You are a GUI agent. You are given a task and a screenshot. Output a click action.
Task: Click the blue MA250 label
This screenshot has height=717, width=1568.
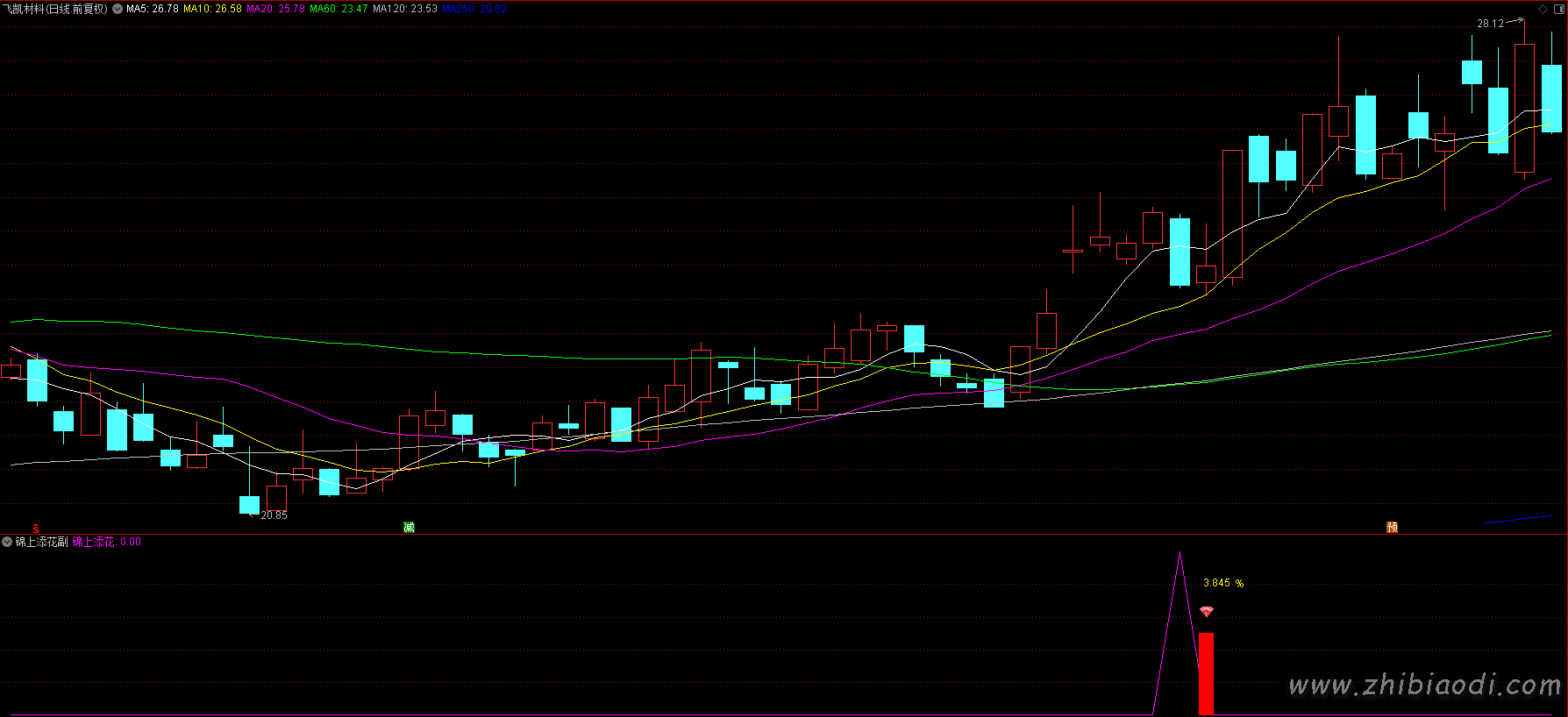(474, 9)
